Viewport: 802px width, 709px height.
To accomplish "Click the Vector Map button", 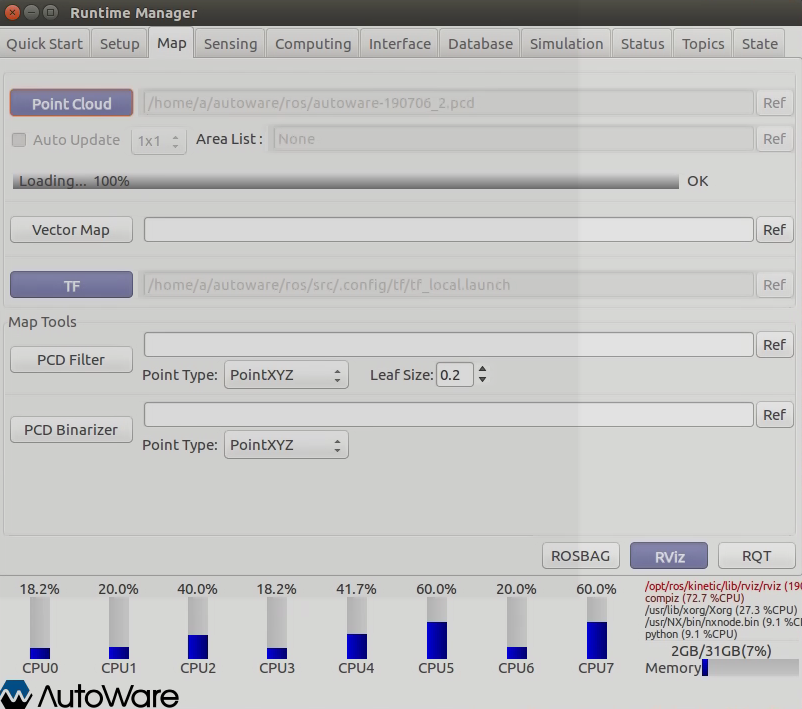I will (x=72, y=230).
